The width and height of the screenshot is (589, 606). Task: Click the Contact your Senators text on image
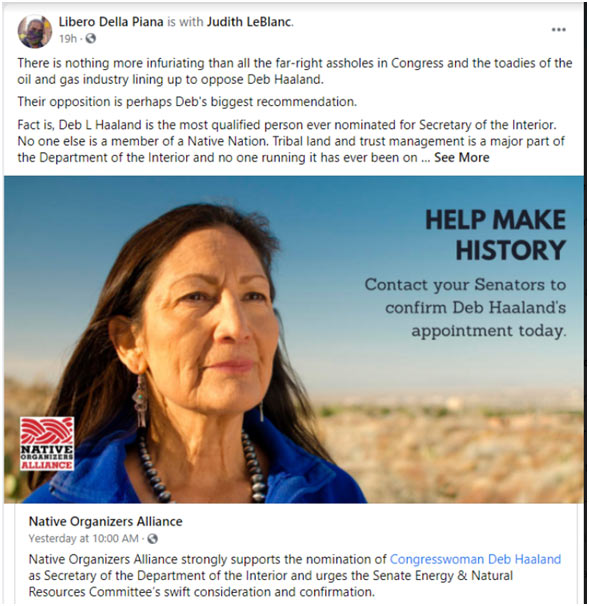465,308
